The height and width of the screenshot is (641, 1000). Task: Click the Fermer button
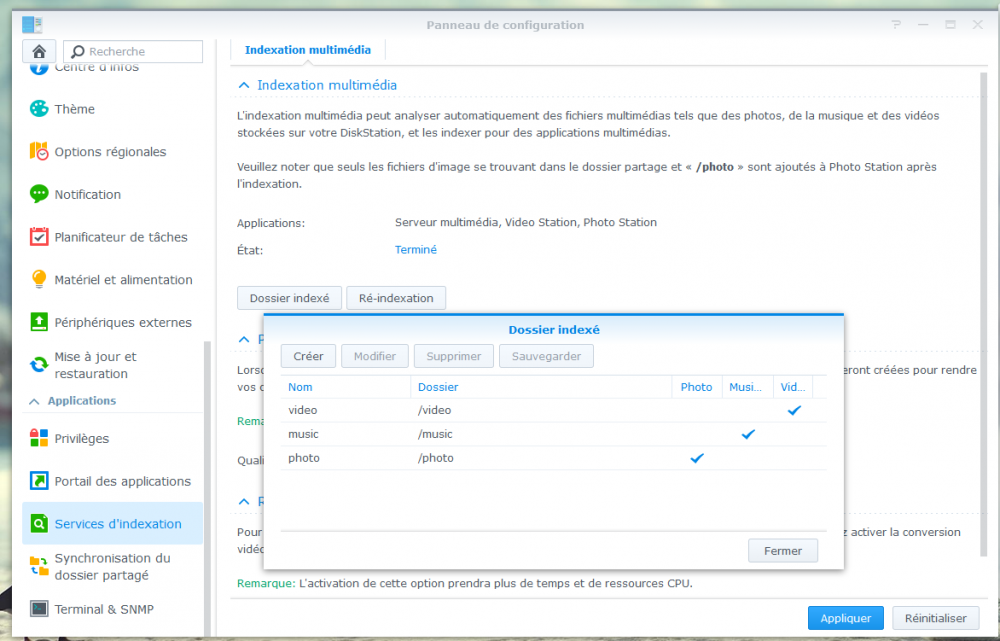click(783, 551)
